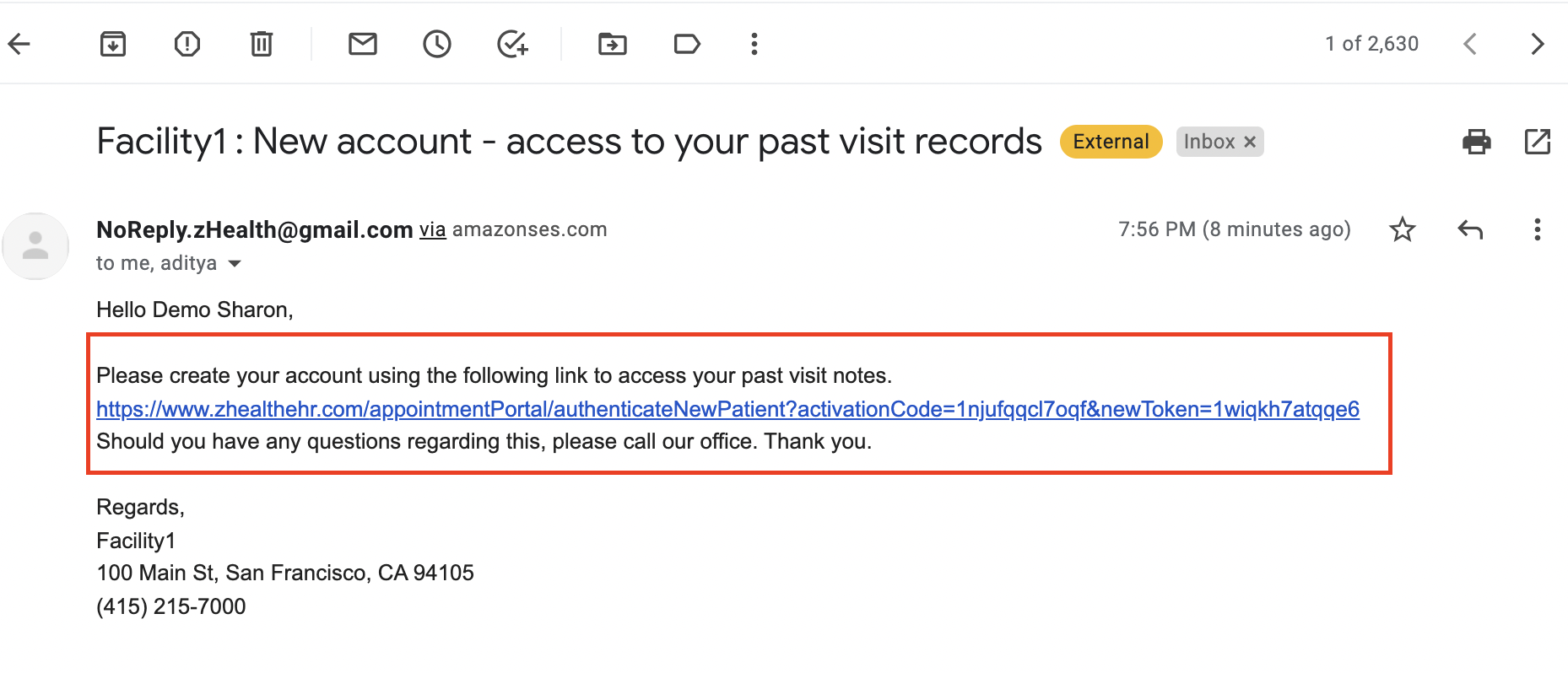Open the Labels icon menu
This screenshot has height=673, width=1568.
pyautogui.click(x=687, y=44)
